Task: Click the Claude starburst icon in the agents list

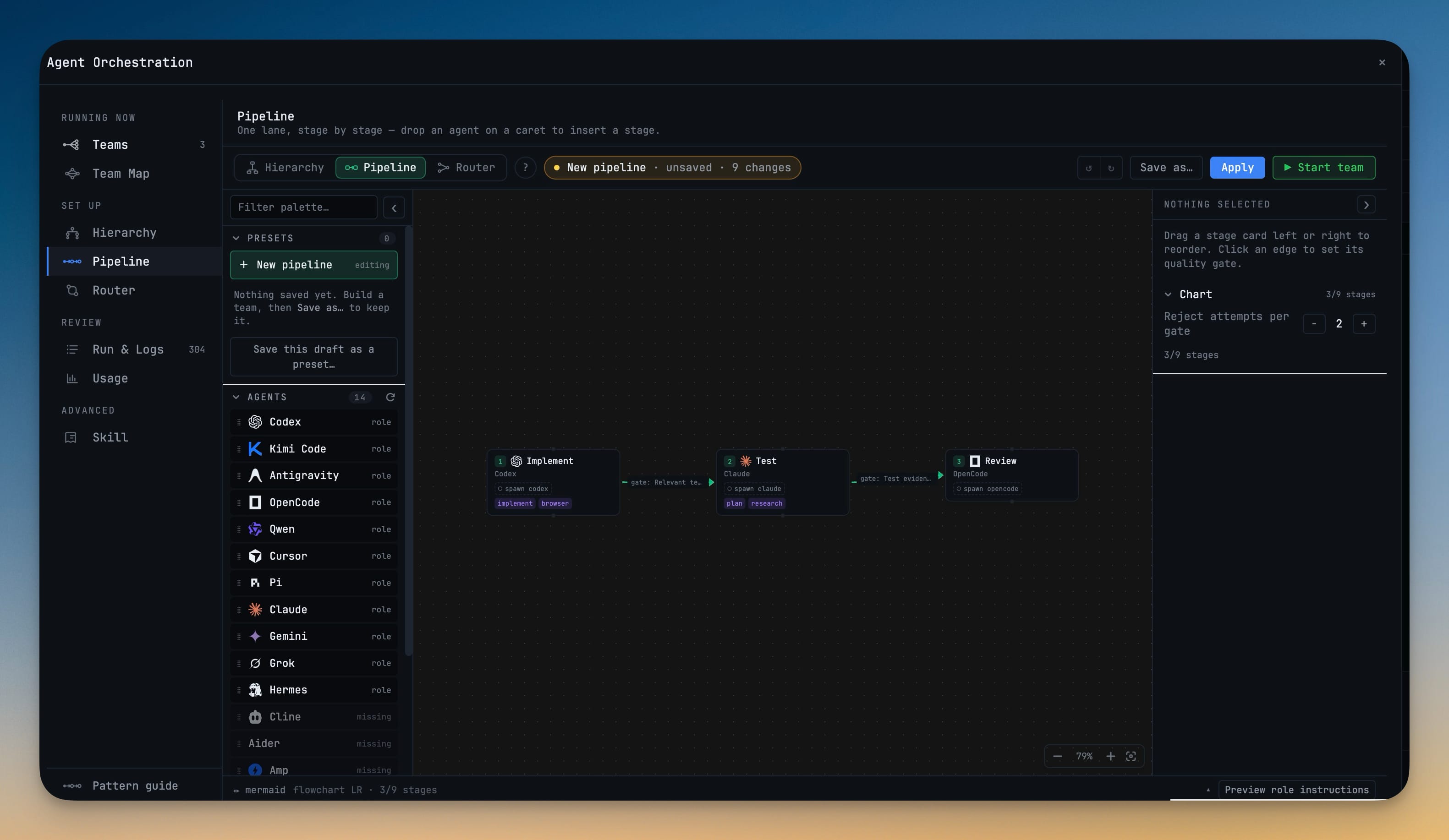Action: (x=255, y=610)
